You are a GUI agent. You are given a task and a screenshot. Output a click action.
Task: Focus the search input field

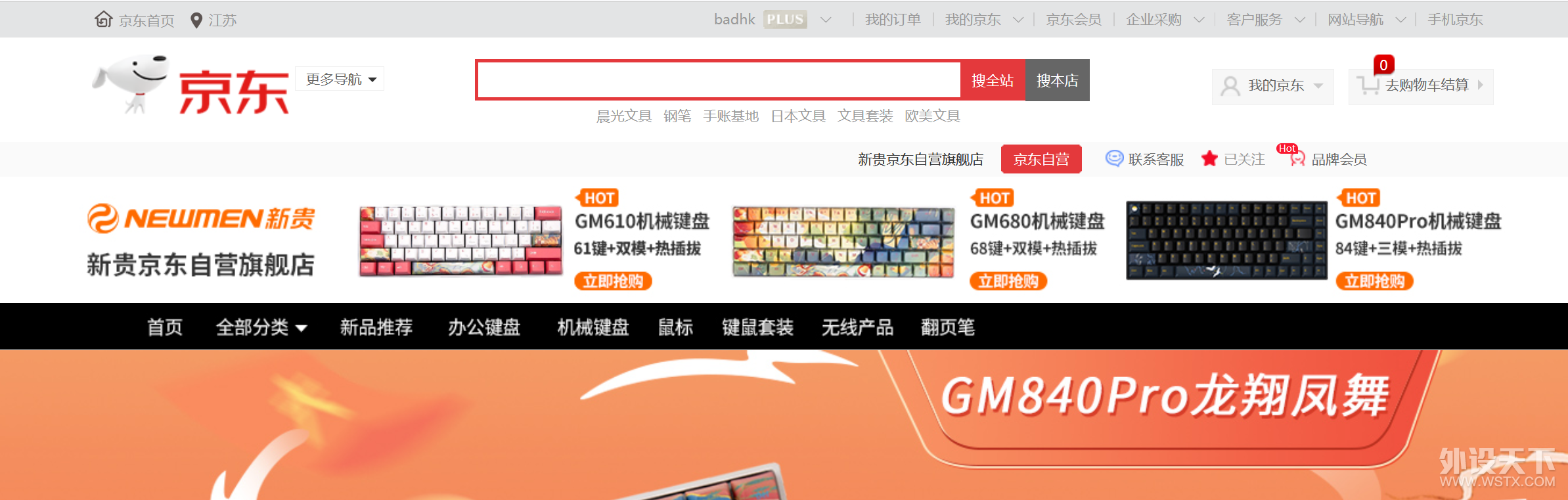719,80
